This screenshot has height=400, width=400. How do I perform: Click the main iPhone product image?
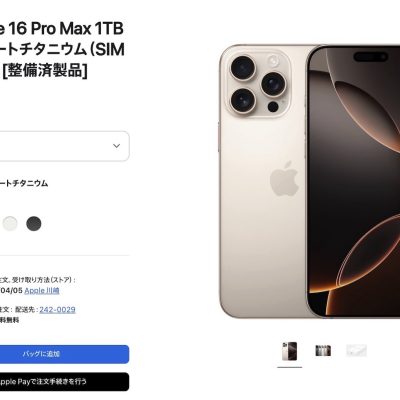(x=310, y=182)
